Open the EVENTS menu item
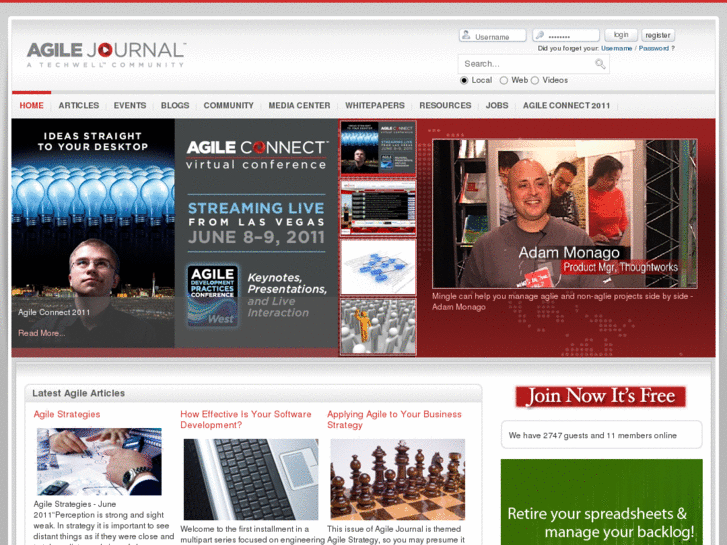This screenshot has width=727, height=545. point(130,105)
